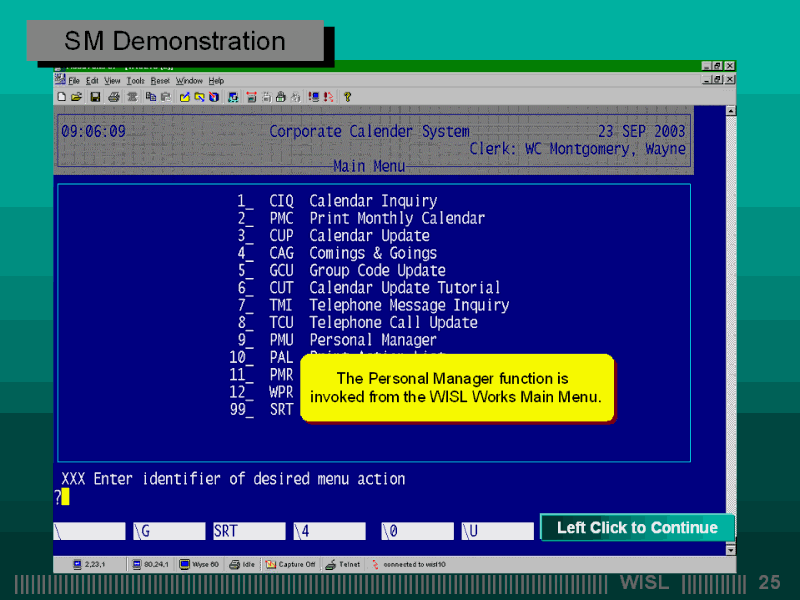Open the File menu

pos(74,81)
